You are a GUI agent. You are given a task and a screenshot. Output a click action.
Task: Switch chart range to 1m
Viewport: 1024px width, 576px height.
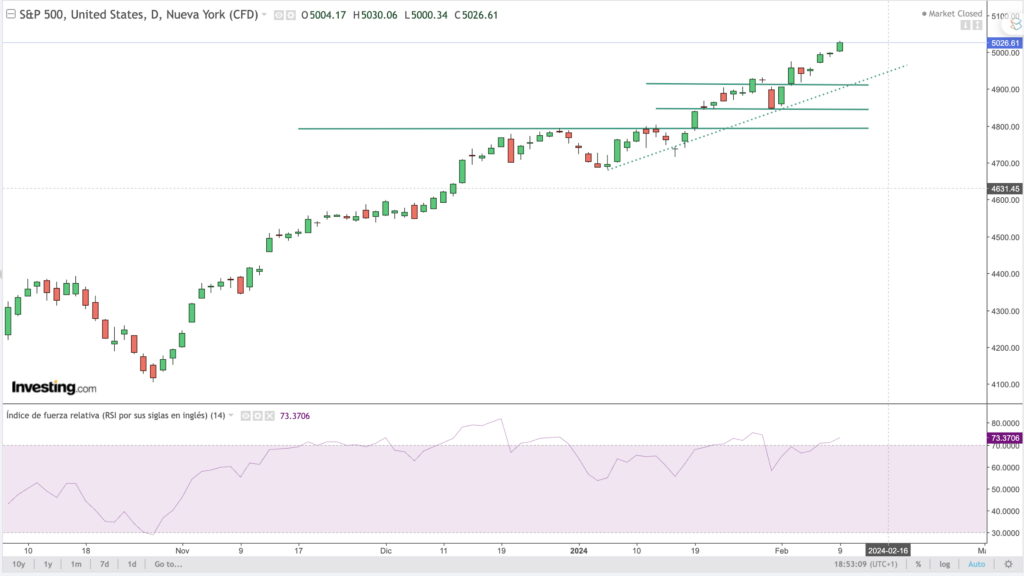tap(76, 565)
